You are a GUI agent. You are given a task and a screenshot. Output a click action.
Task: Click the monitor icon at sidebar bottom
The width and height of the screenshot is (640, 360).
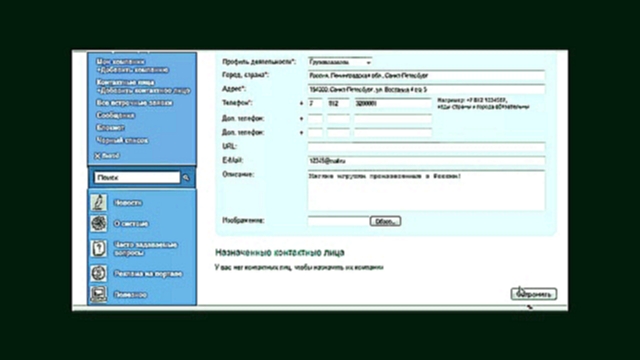point(98,294)
